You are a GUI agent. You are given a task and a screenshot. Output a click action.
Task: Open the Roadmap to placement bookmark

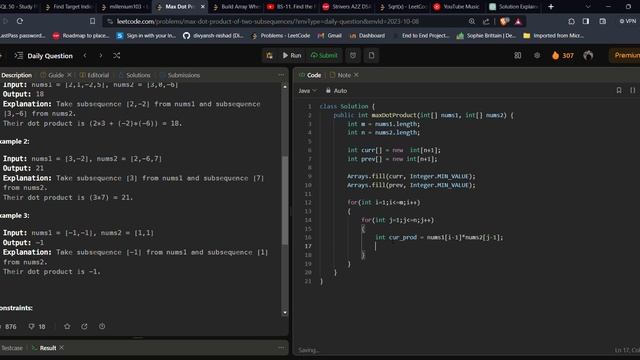pos(81,36)
